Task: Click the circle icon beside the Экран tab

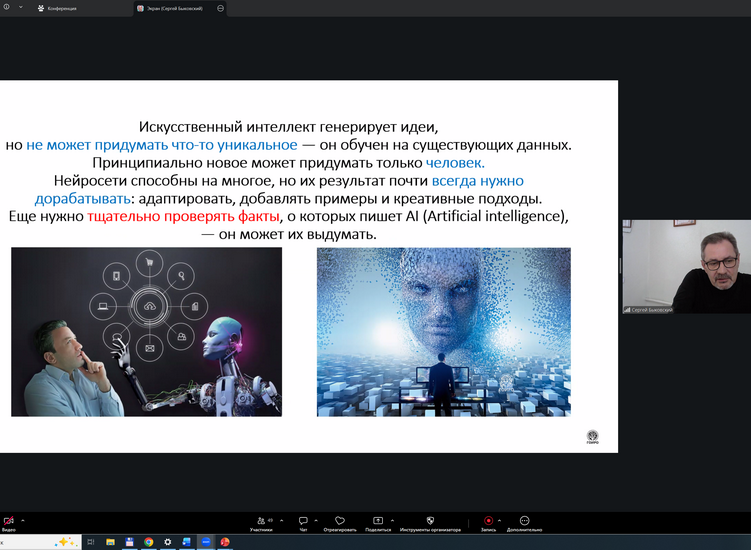Action: coord(221,8)
